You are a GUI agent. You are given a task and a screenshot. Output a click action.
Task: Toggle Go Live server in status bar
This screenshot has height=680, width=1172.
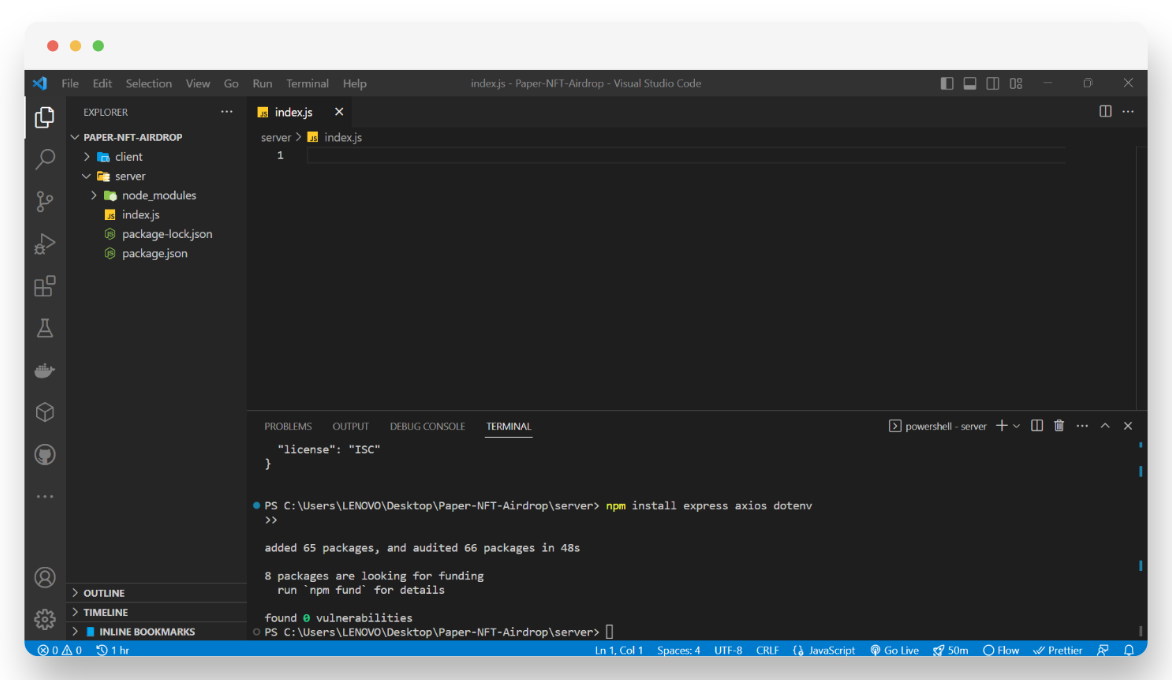[894, 650]
